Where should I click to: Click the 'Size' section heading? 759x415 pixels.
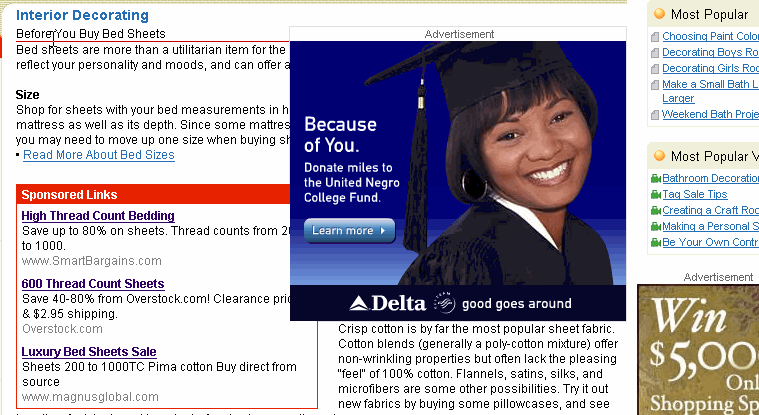[27, 94]
